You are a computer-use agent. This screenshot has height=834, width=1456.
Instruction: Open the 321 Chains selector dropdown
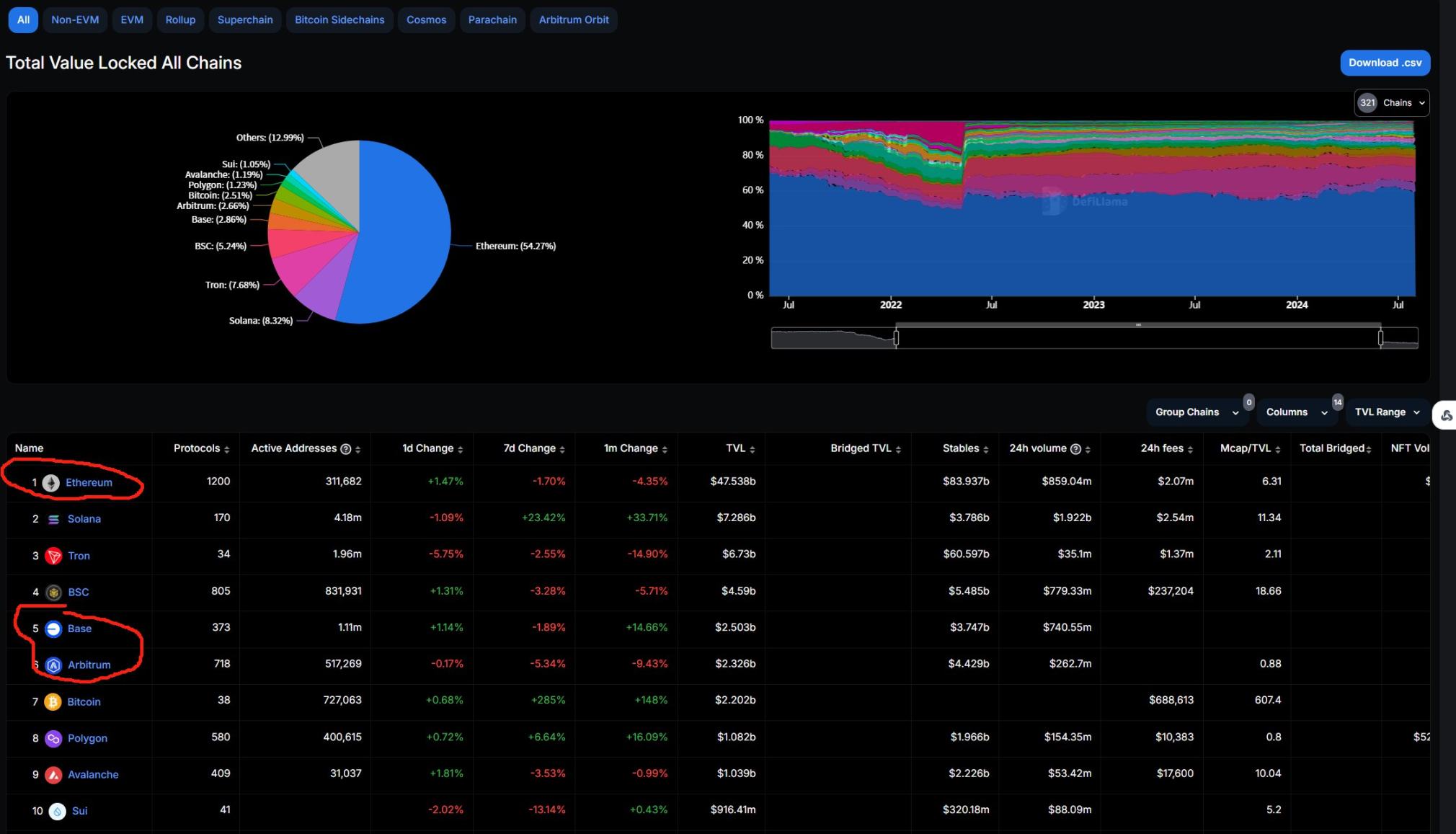1391,103
